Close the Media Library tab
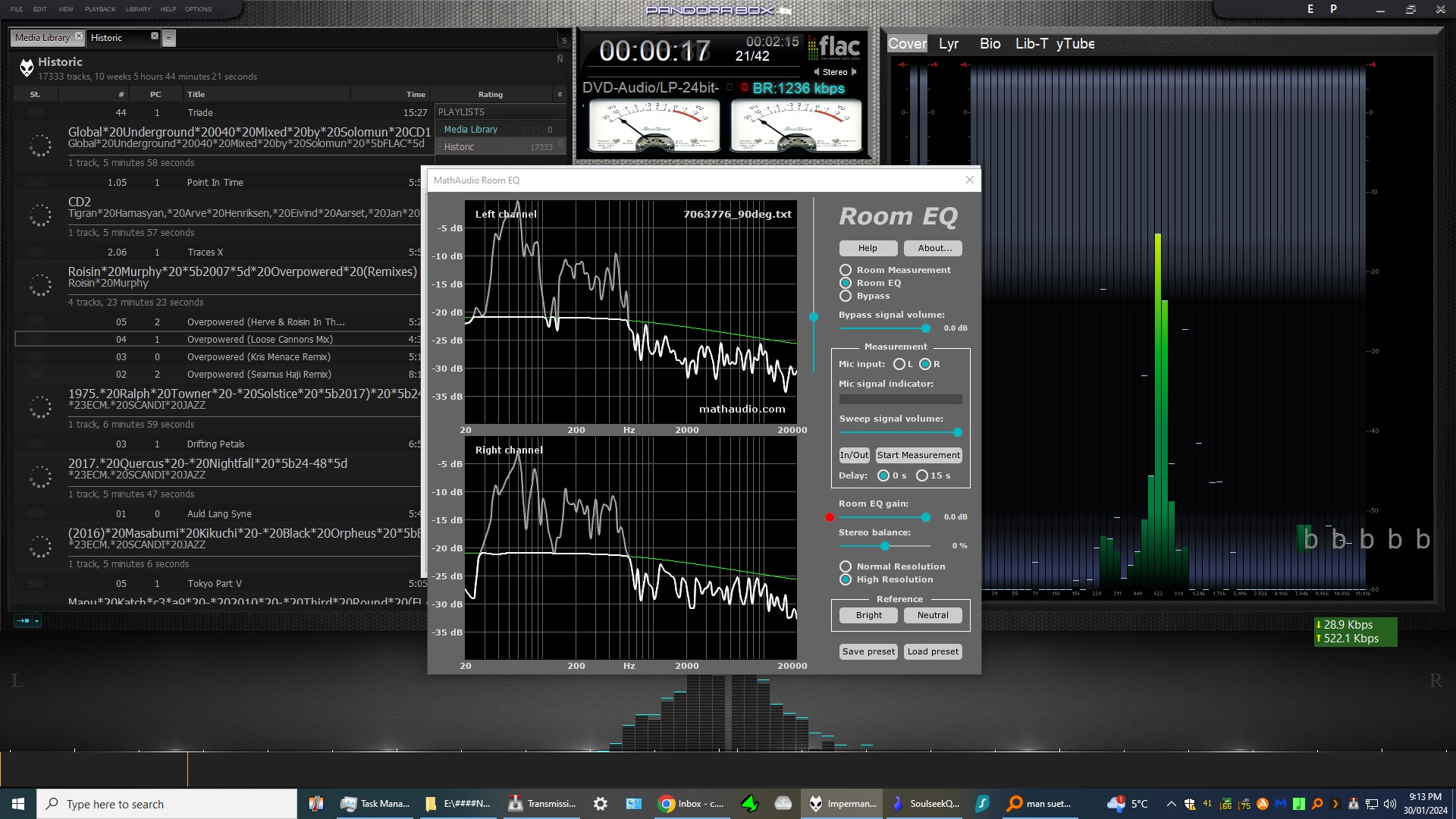 (x=79, y=36)
